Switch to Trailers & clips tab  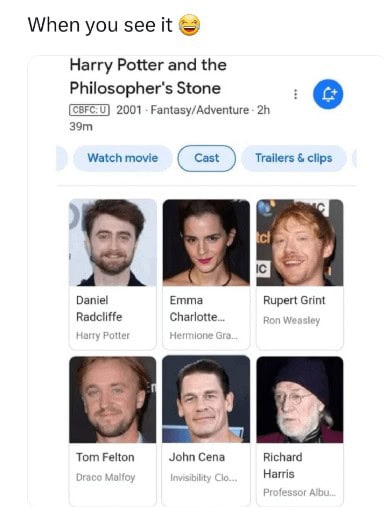pyautogui.click(x=294, y=158)
